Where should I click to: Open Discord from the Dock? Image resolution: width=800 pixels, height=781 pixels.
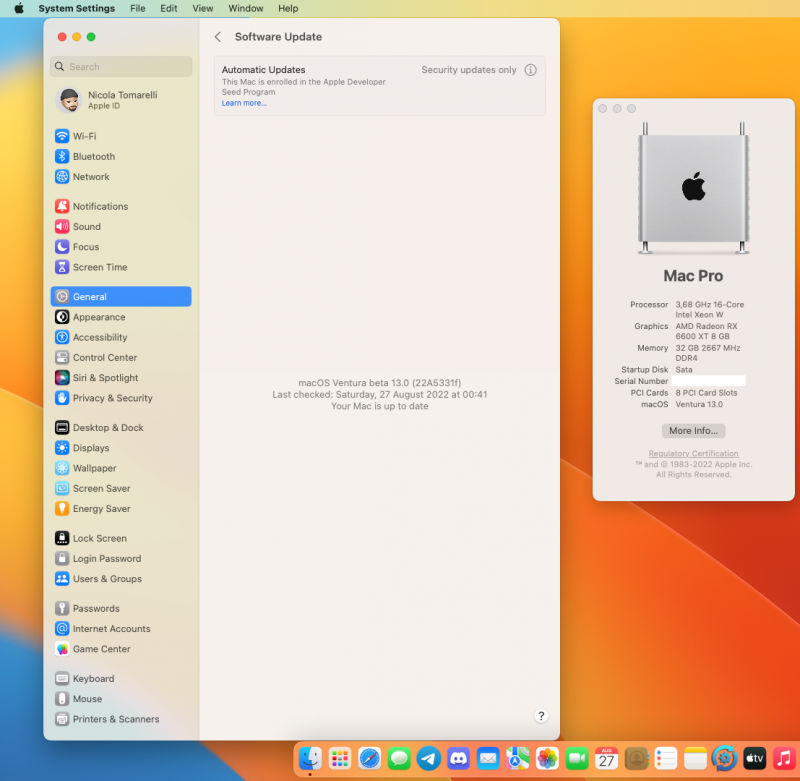tap(458, 758)
